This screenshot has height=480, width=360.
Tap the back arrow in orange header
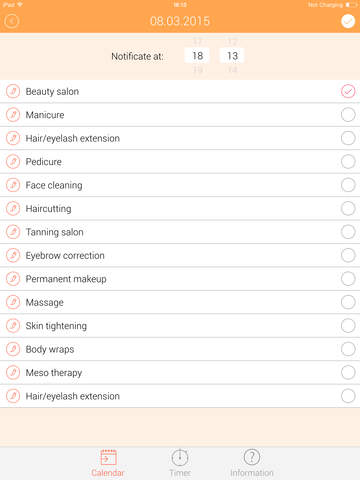[x=12, y=21]
